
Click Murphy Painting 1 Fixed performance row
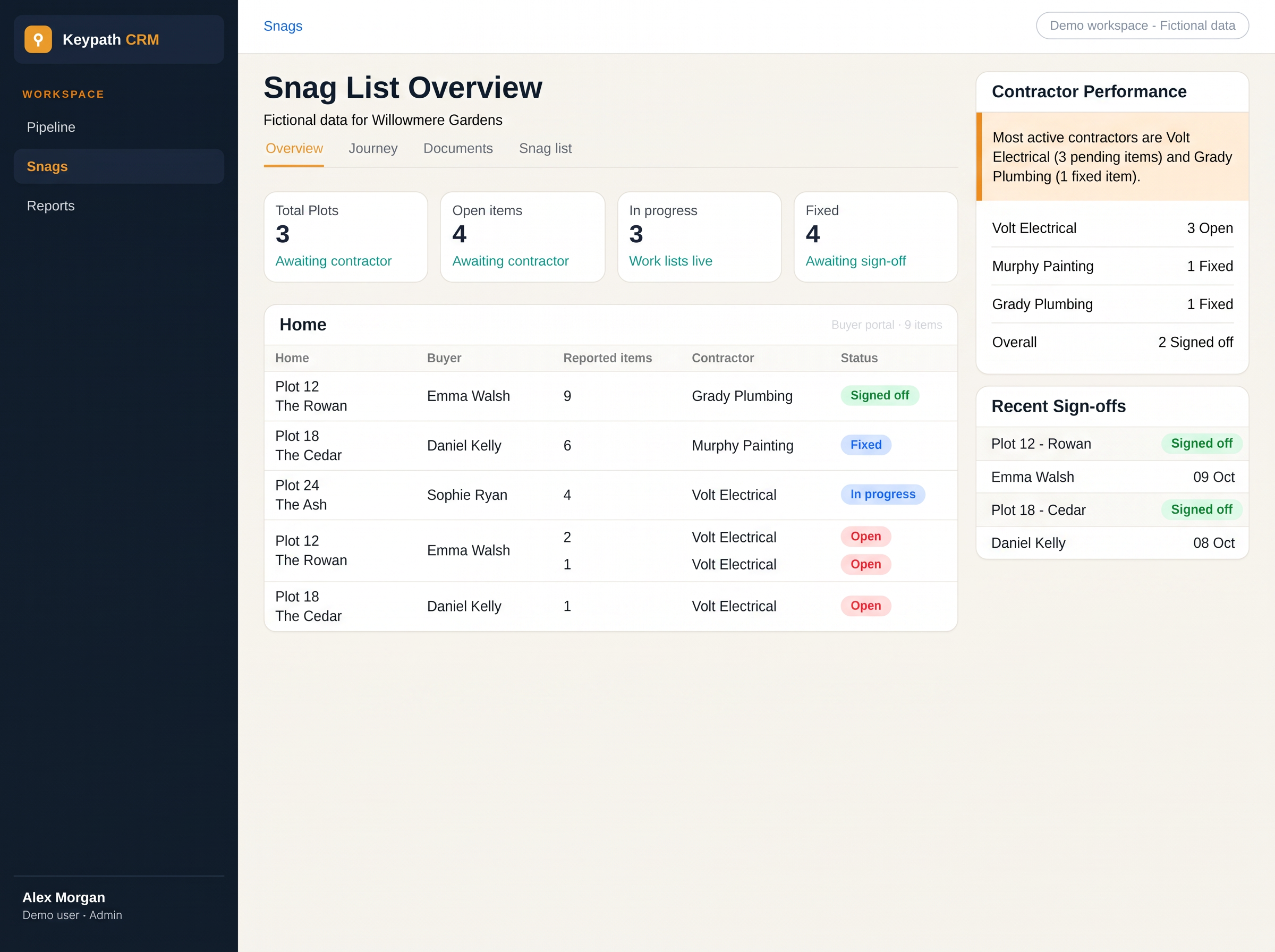tap(1112, 266)
